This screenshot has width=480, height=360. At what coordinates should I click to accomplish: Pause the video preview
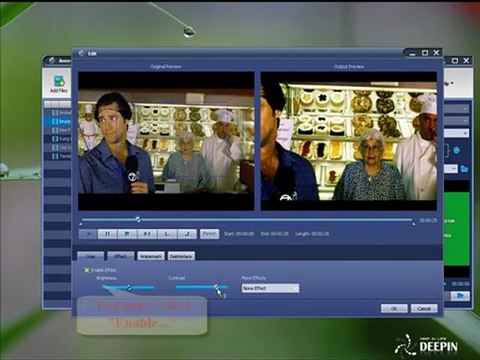[107, 234]
